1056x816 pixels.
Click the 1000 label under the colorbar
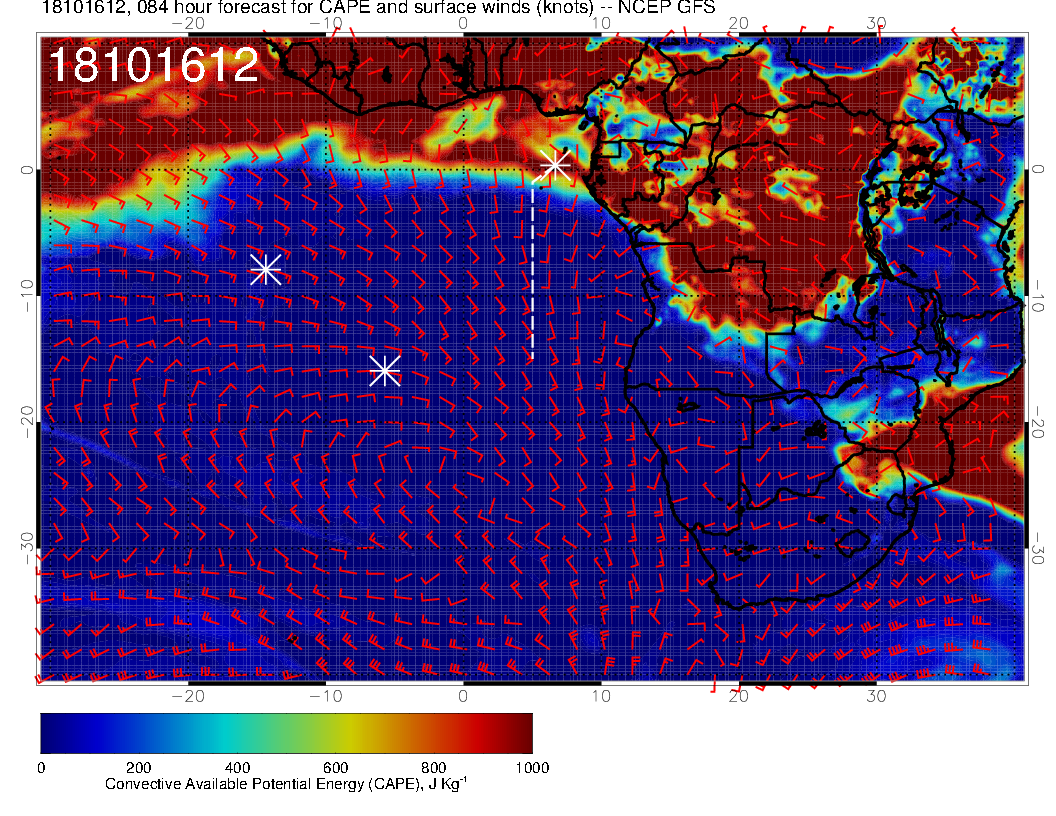pyautogui.click(x=531, y=767)
